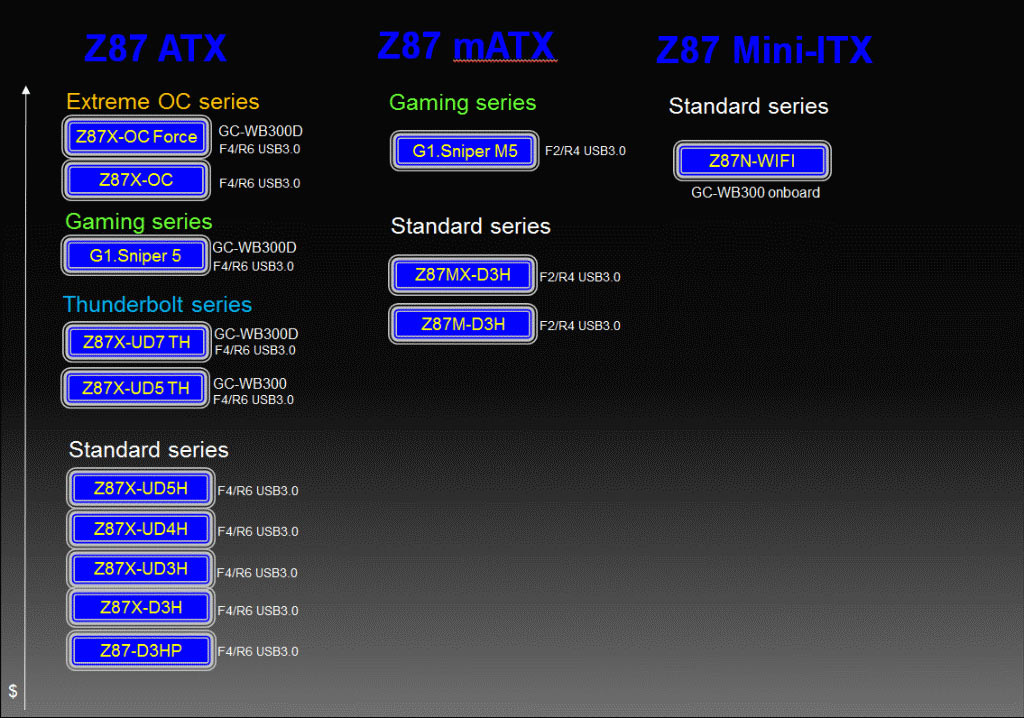
Task: Open the G1.Sniper 5 model box
Action: click(x=136, y=255)
